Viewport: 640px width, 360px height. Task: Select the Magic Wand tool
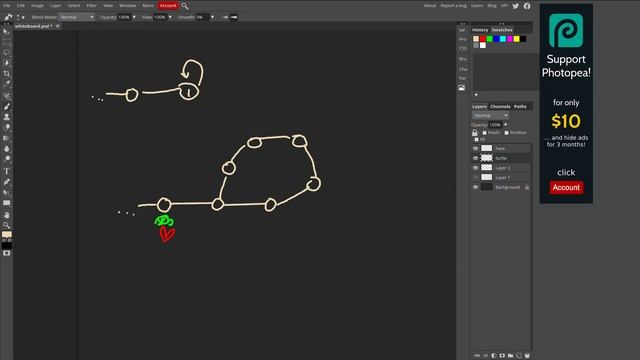(7, 63)
